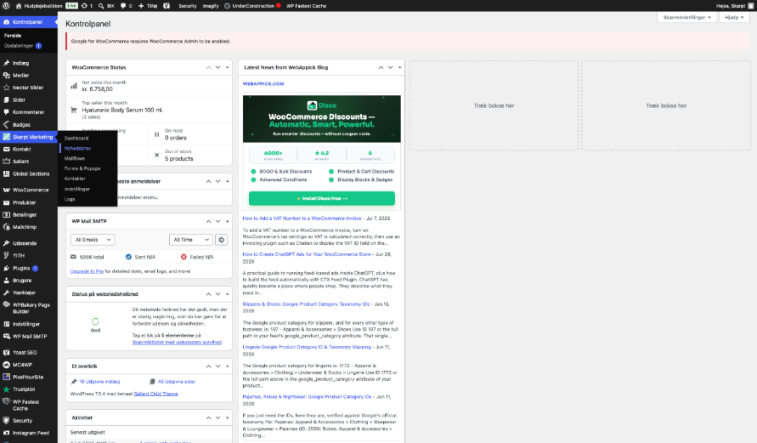Viewport: 757px width, 443px height.
Task: Open the 10 Udgivne indlæg link
Action: coord(99,382)
